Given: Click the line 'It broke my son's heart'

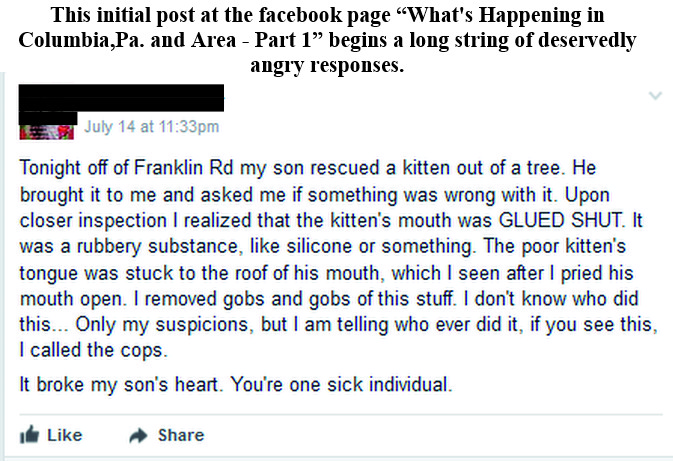Looking at the screenshot, I should (x=123, y=384).
